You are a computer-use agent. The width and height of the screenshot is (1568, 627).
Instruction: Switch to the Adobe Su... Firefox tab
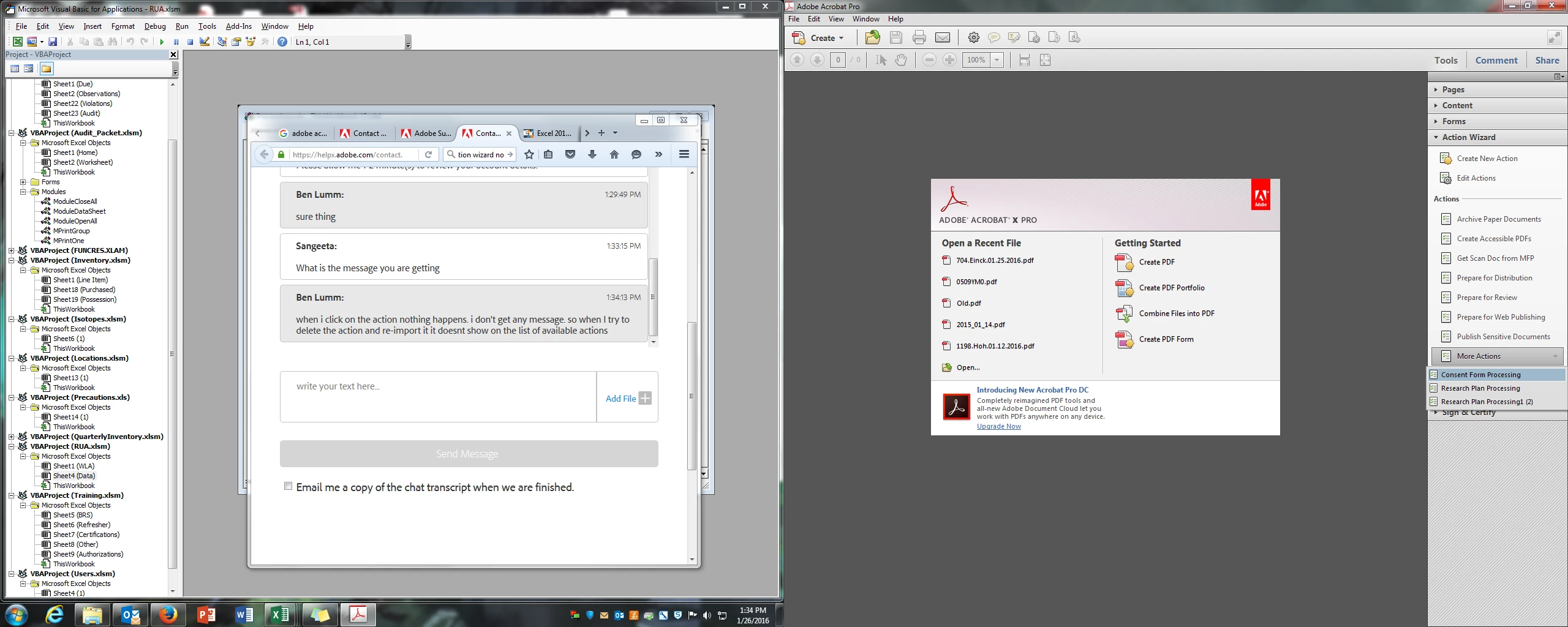tap(426, 133)
